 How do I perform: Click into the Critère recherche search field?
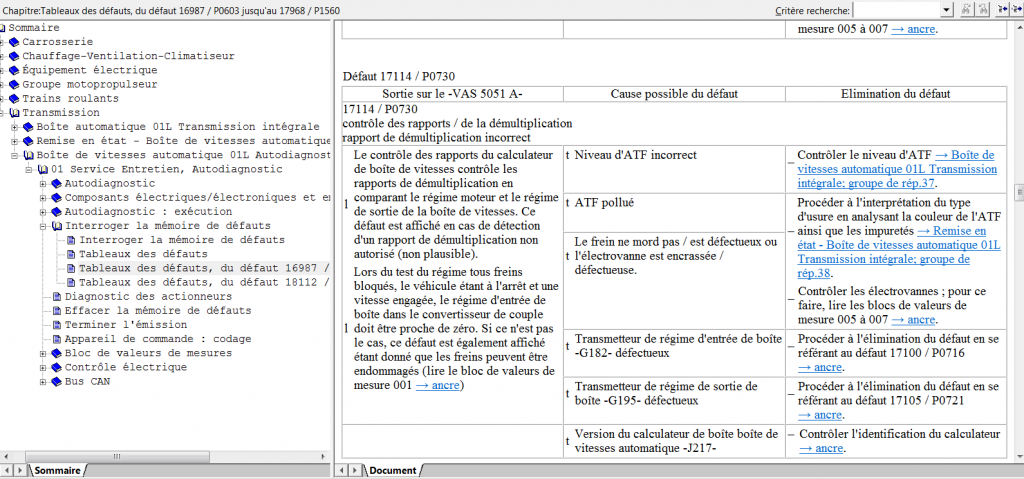897,9
